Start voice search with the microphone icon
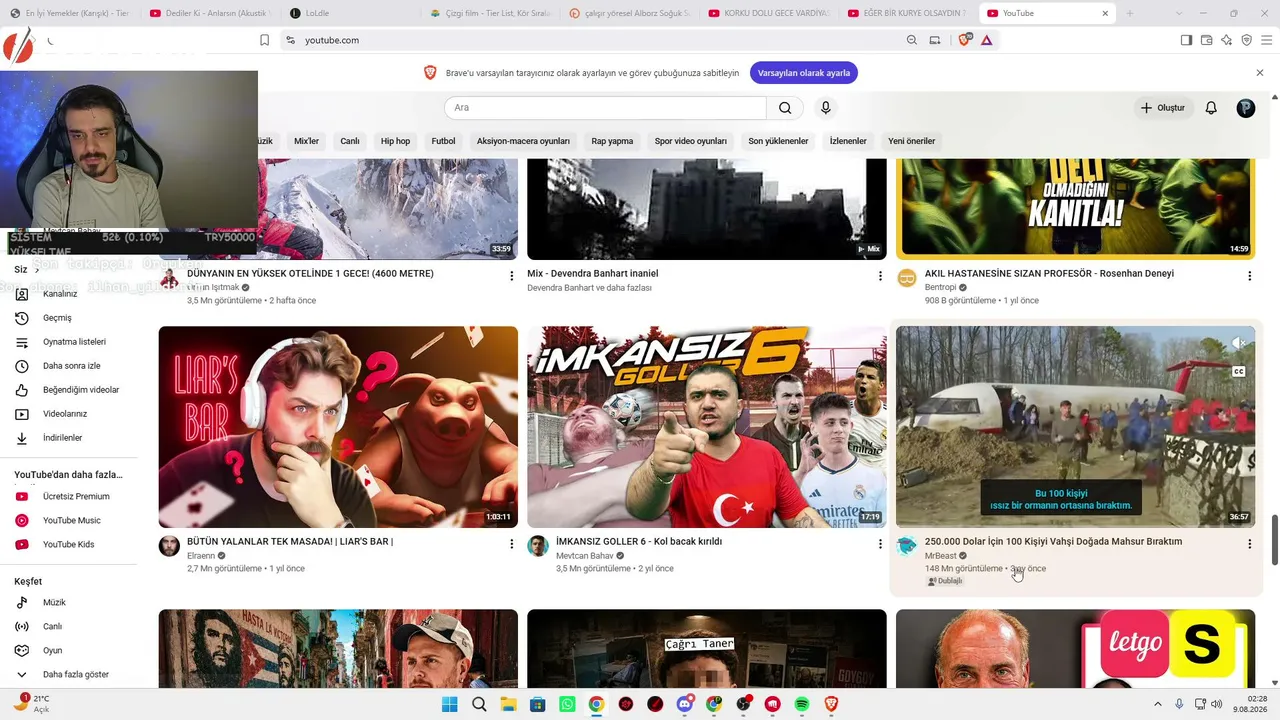Screen dimensions: 1280x720 point(825,108)
